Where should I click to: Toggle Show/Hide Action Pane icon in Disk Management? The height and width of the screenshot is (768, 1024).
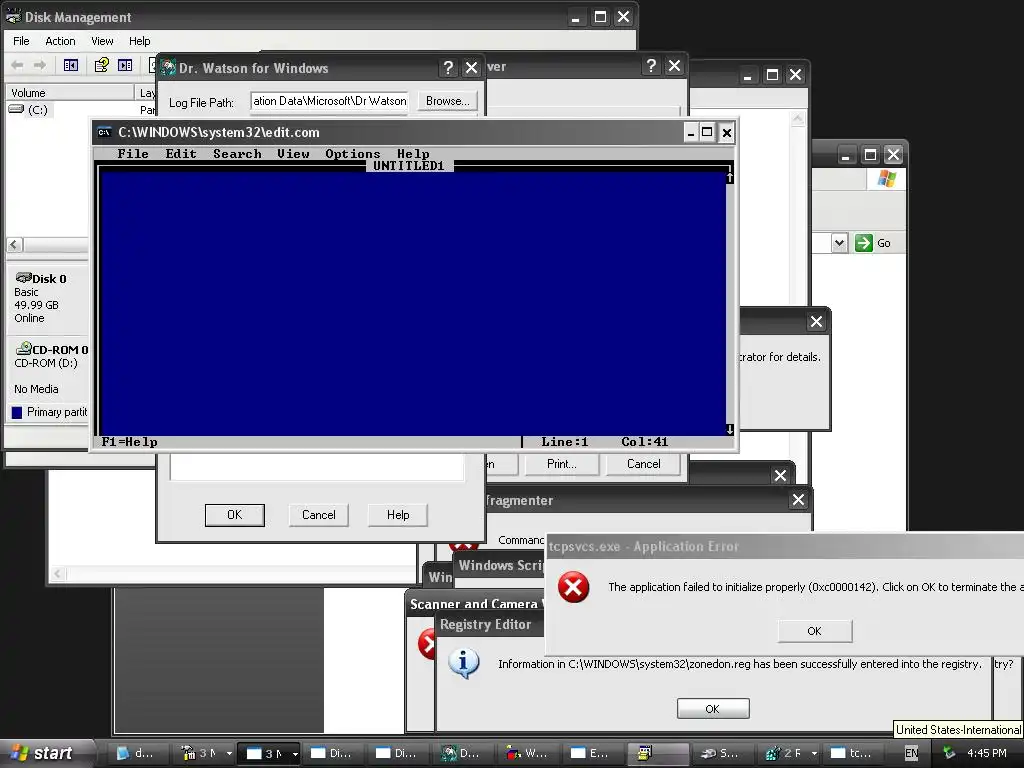click(x=125, y=65)
